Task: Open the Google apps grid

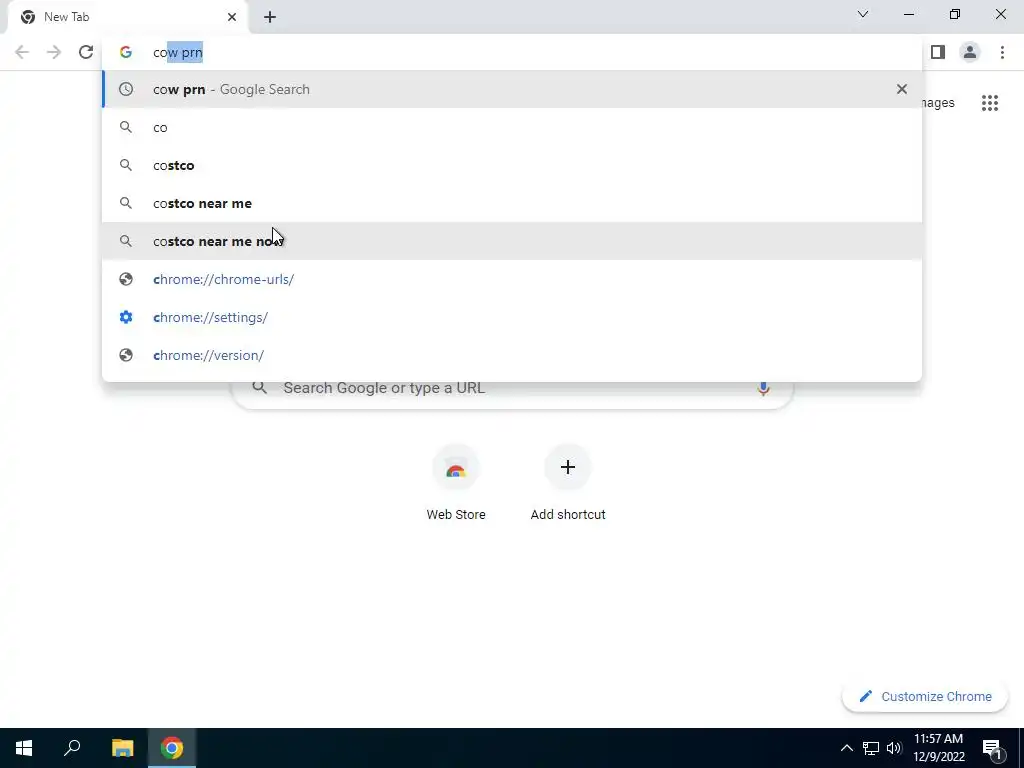Action: [990, 103]
